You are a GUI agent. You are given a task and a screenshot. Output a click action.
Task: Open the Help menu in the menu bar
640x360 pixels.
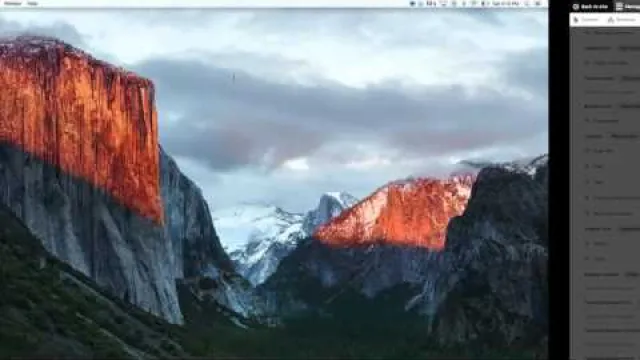pos(33,3)
